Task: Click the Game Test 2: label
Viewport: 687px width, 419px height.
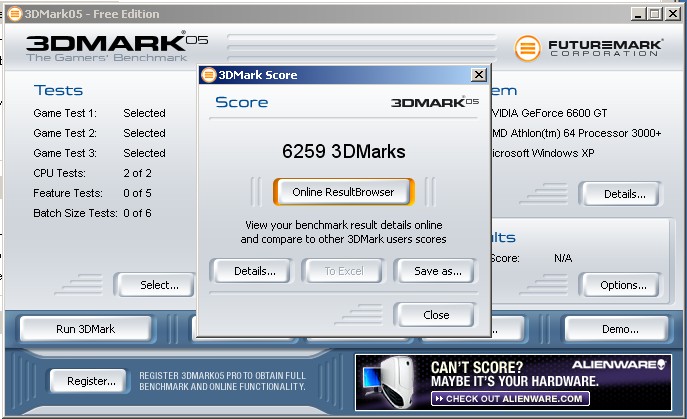Action: (65, 133)
